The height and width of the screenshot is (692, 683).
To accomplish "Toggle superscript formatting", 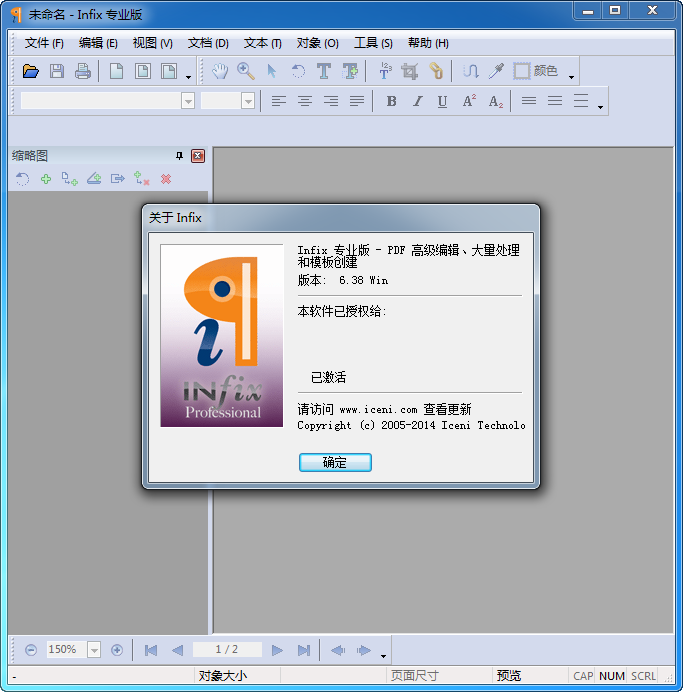I will [x=469, y=102].
